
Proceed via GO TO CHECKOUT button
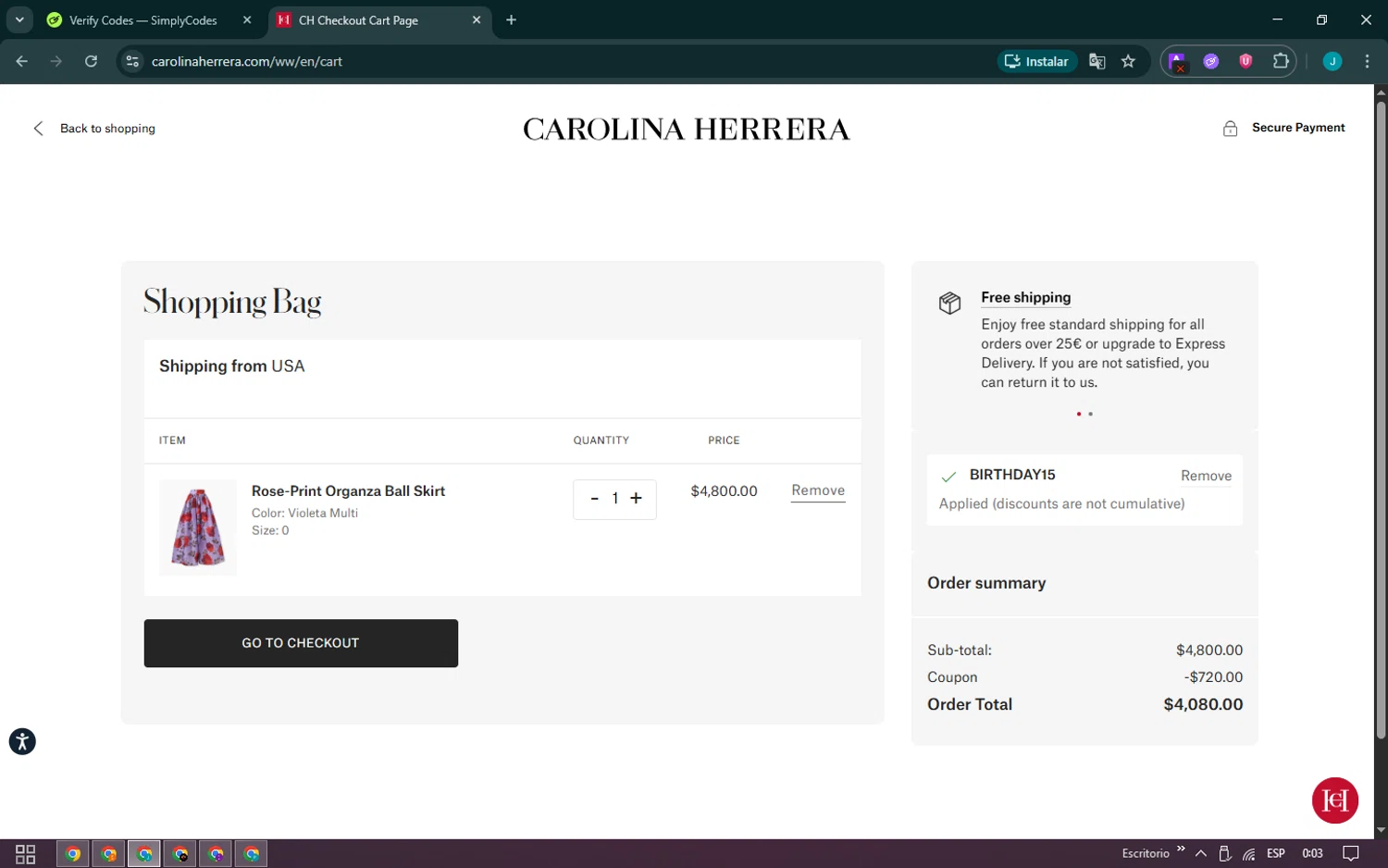pos(301,643)
